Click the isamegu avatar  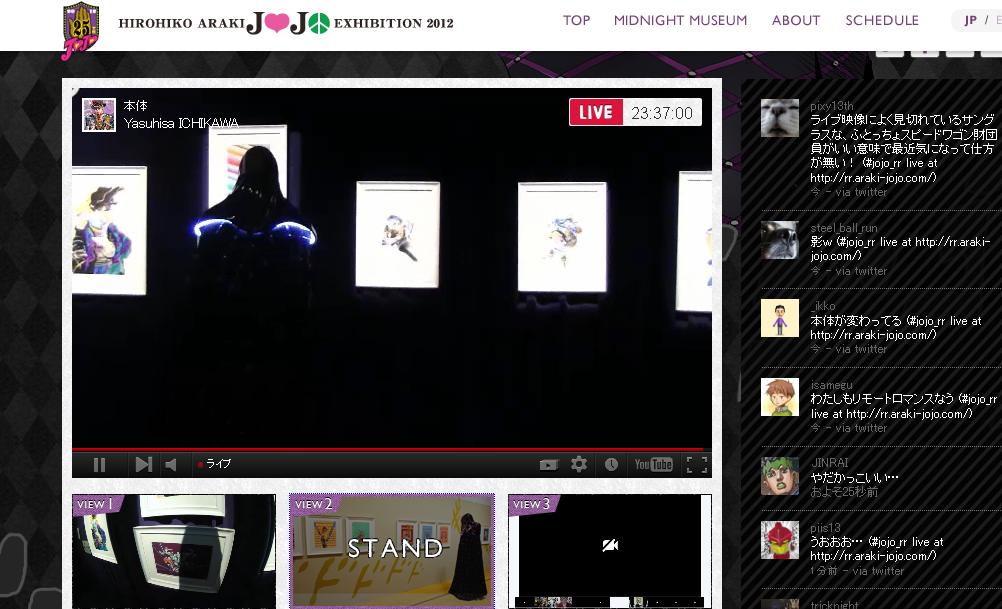tap(780, 397)
